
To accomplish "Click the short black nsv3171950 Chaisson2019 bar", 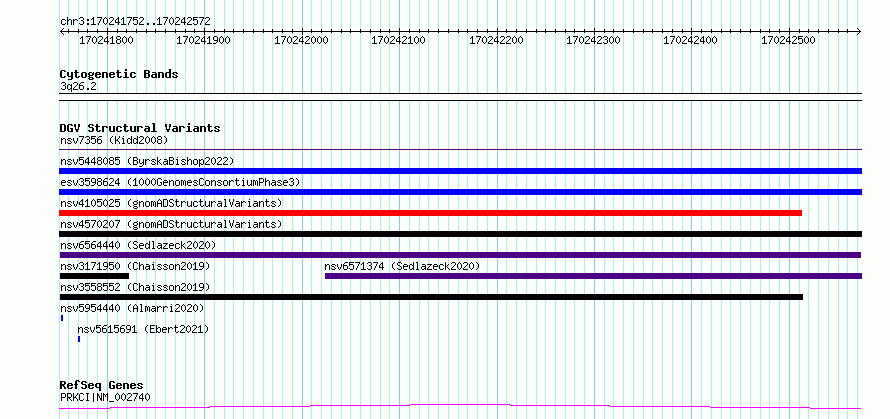I will coord(94,276).
